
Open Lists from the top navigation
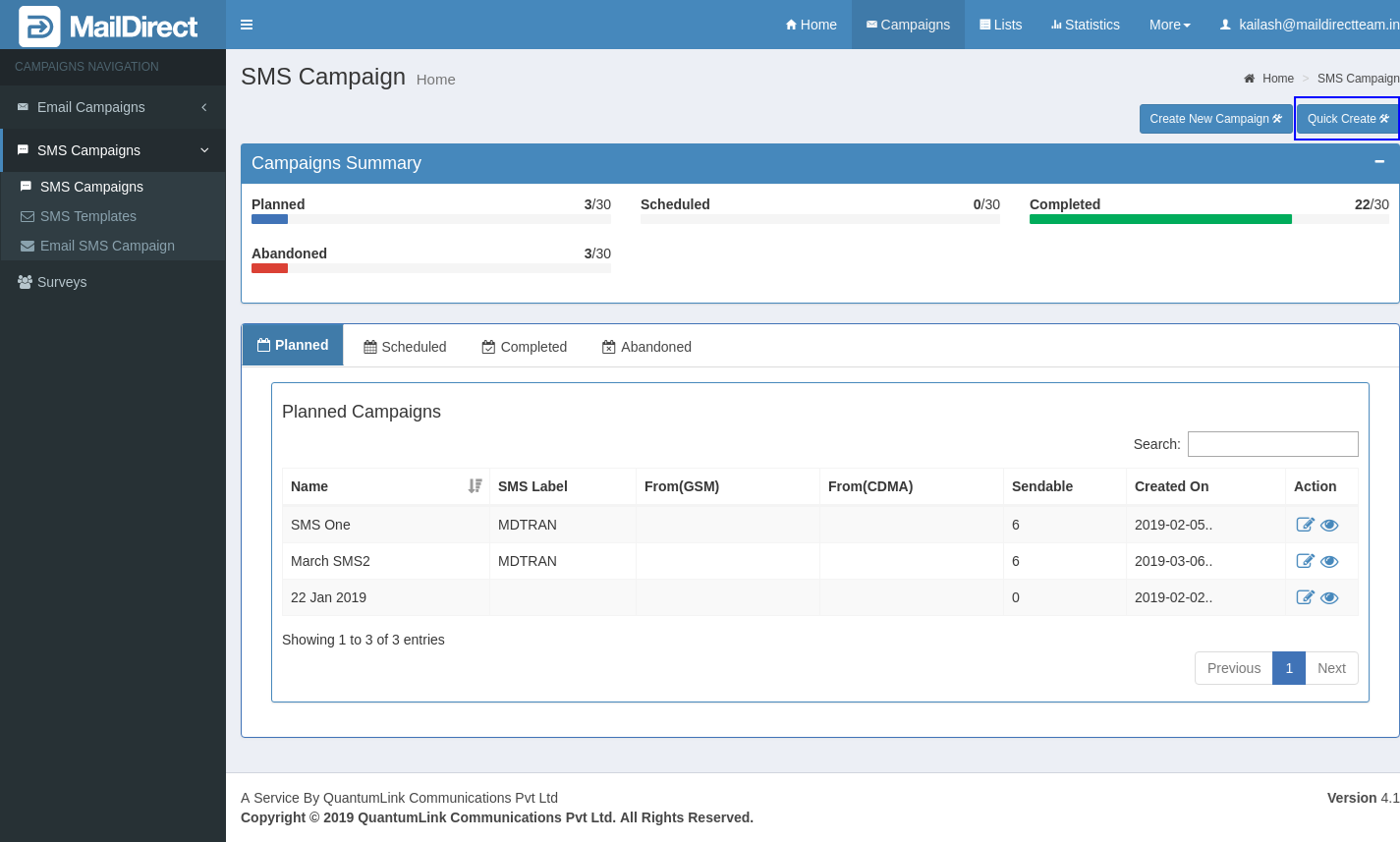[1000, 25]
